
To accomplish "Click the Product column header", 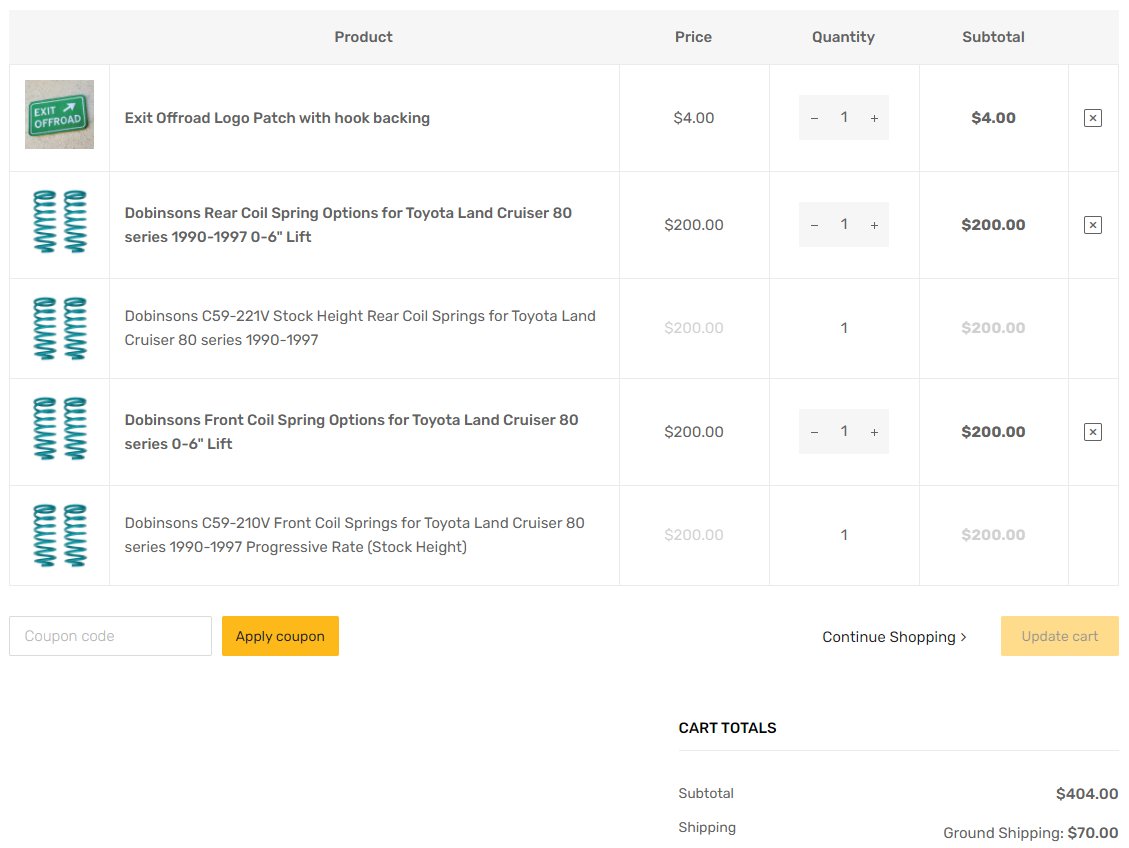I will click(x=364, y=37).
